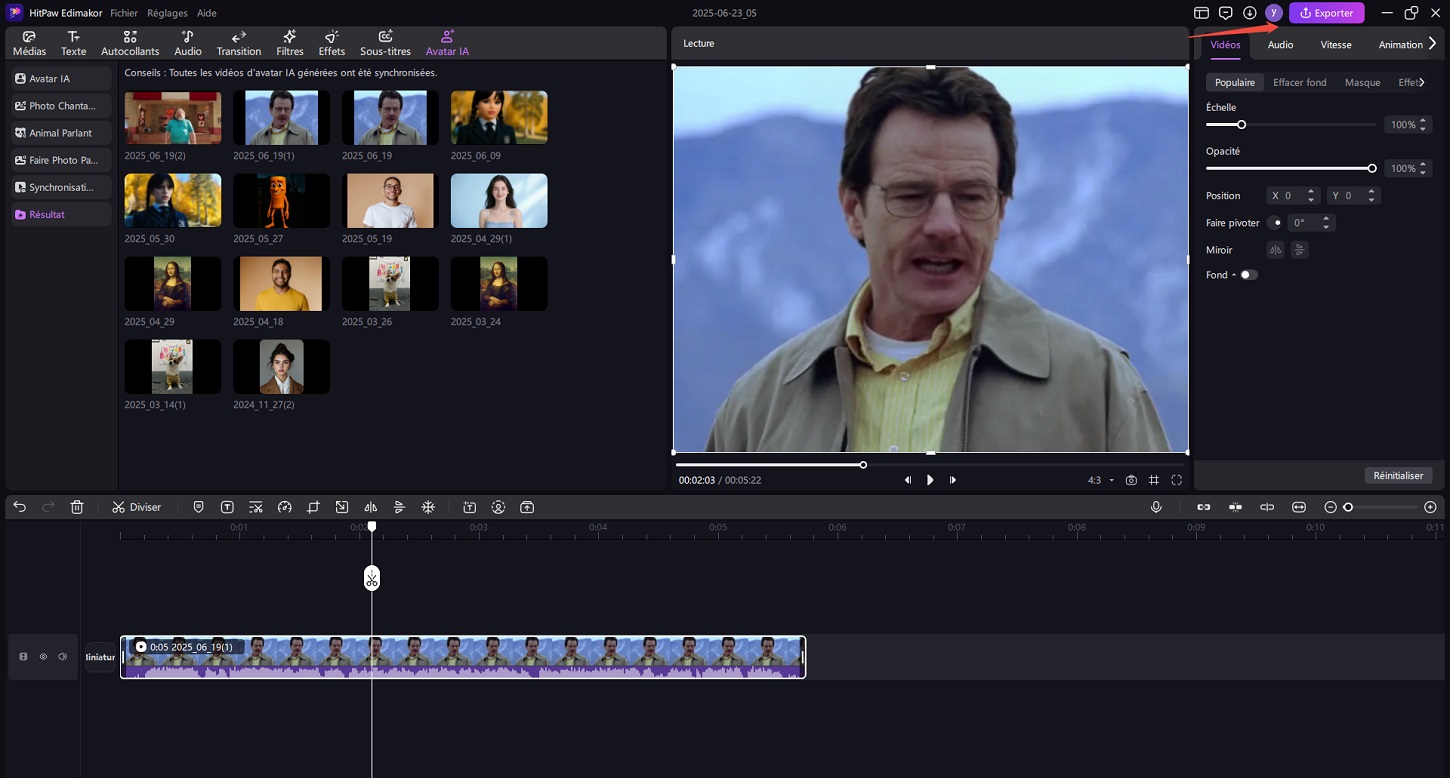This screenshot has height=778, width=1450.
Task: Open the Texte tab
Action: pyautogui.click(x=73, y=43)
